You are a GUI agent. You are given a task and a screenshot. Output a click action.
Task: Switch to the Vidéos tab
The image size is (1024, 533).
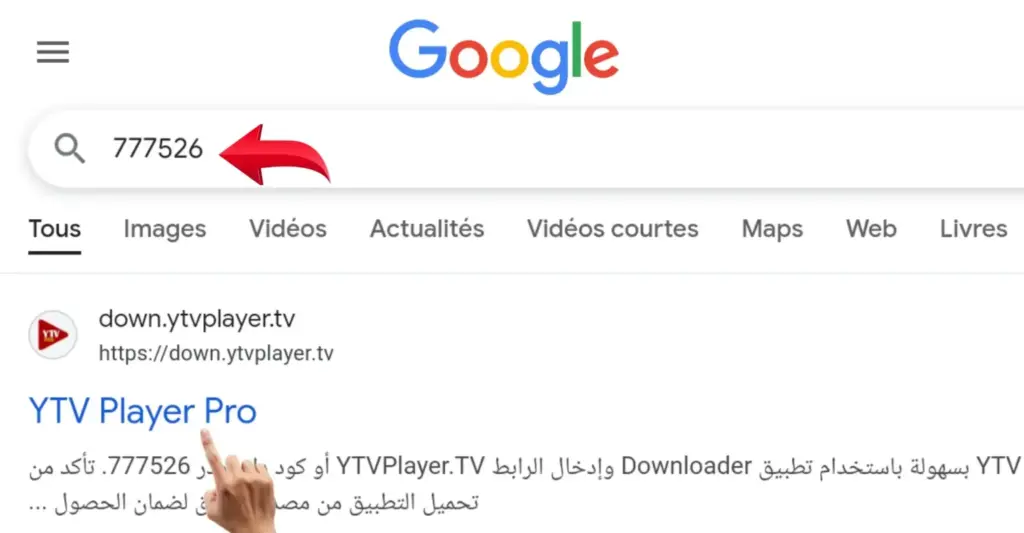pos(288,229)
